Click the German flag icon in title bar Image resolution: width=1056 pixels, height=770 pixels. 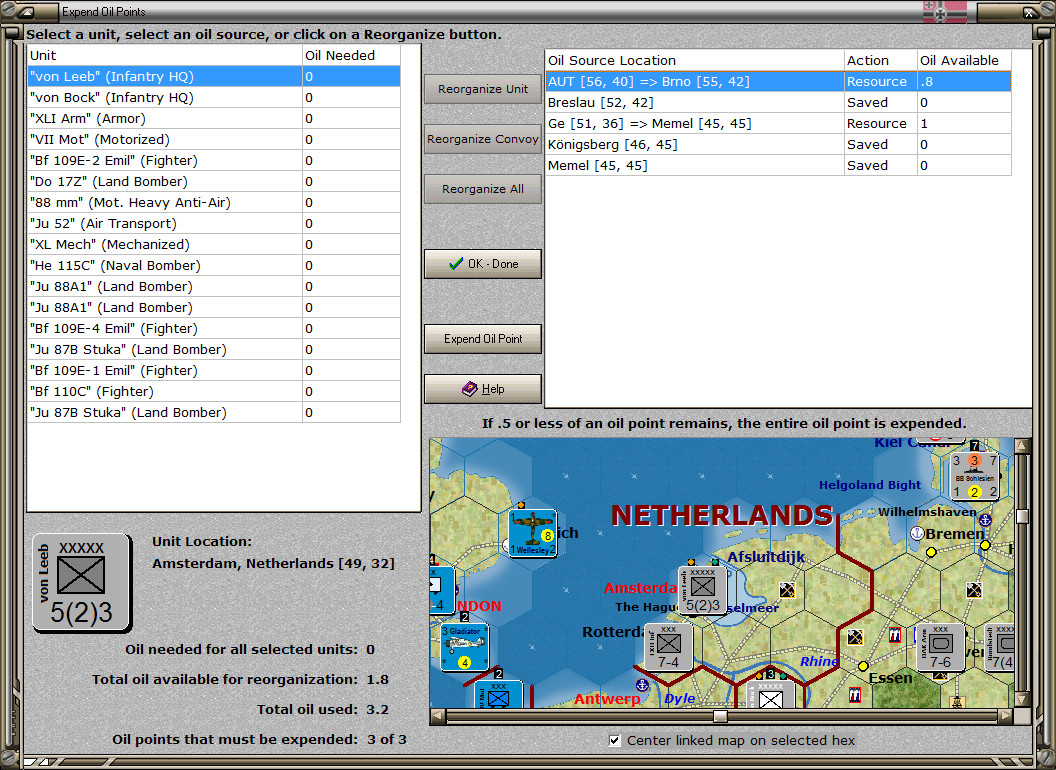(944, 11)
